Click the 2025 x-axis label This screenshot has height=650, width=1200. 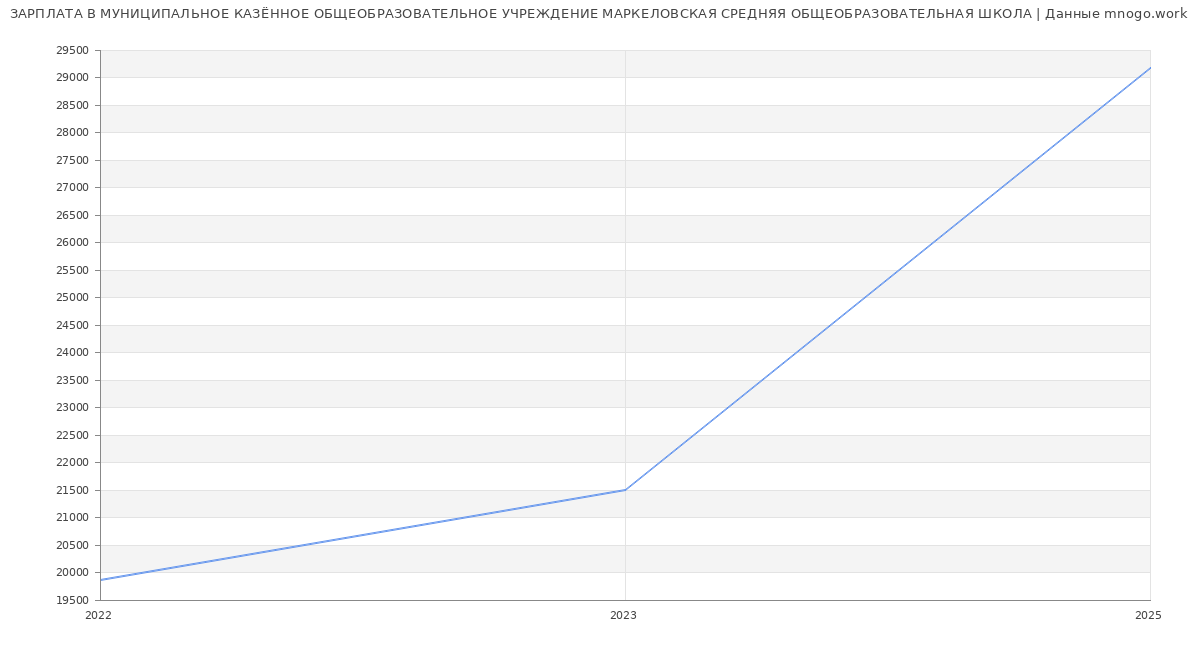point(1148,616)
